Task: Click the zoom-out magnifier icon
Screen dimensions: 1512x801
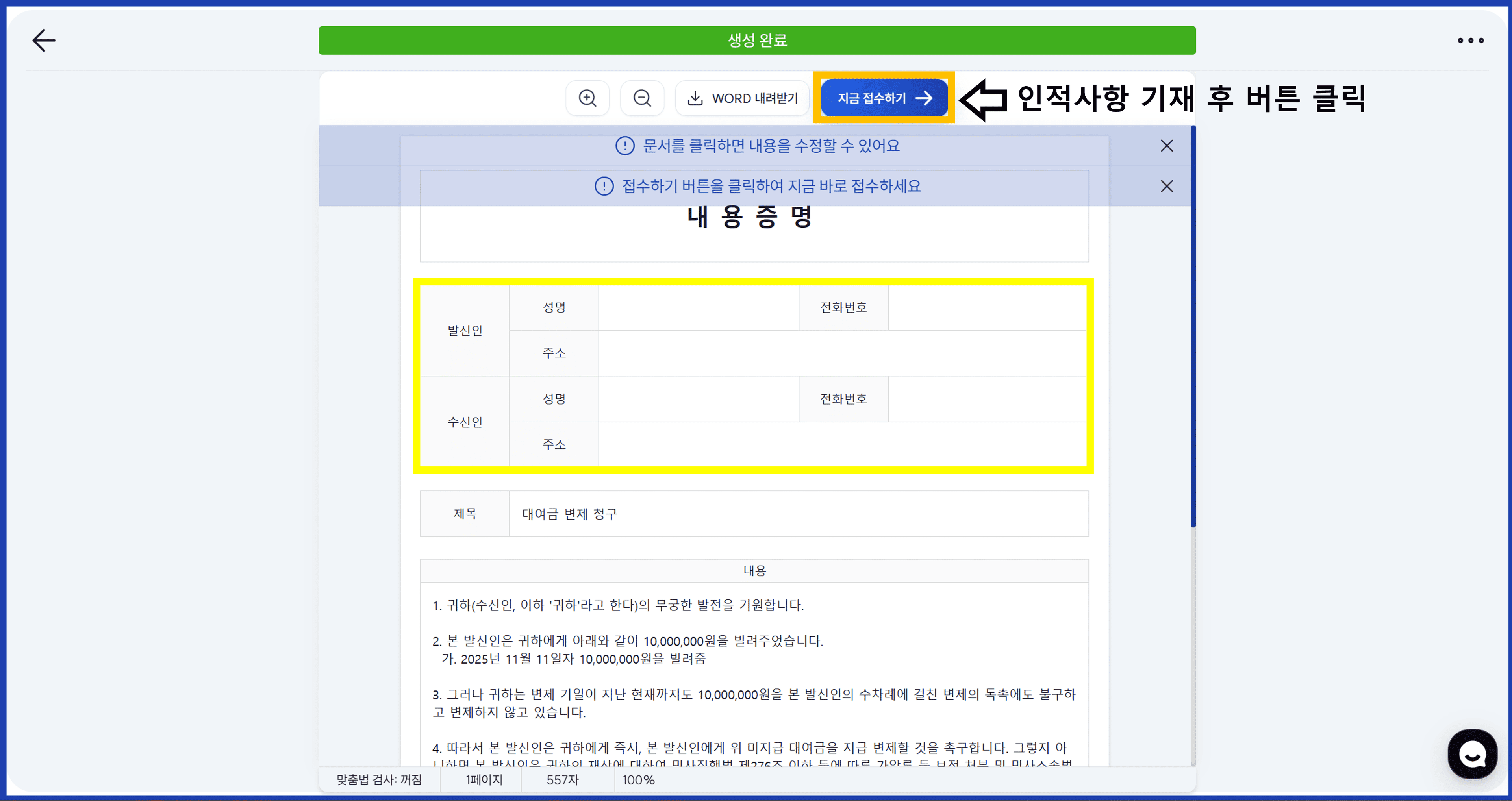Action: pyautogui.click(x=641, y=98)
